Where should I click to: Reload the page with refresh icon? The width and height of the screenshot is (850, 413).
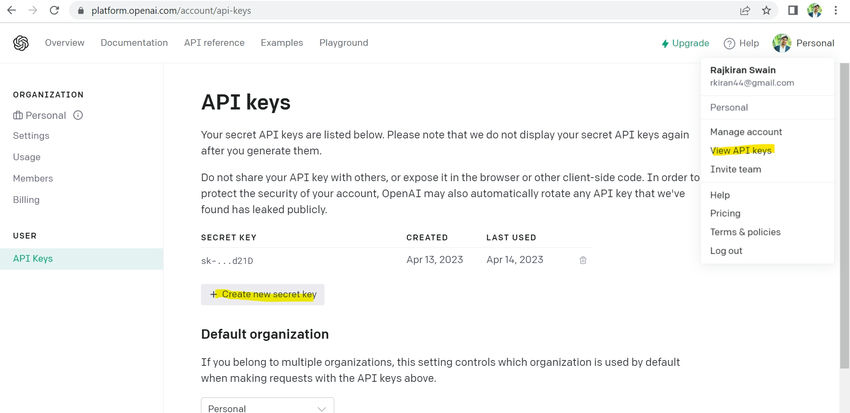click(x=54, y=10)
